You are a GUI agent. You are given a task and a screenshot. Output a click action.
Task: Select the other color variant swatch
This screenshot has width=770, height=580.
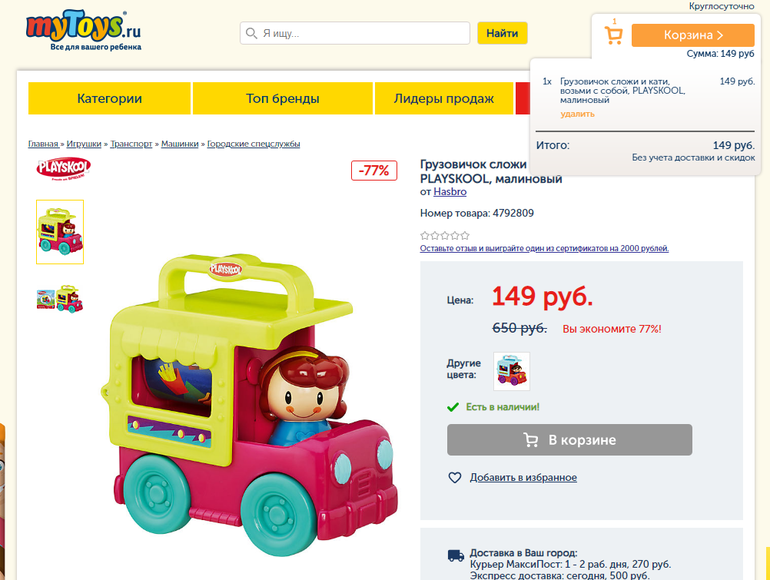click(x=511, y=371)
